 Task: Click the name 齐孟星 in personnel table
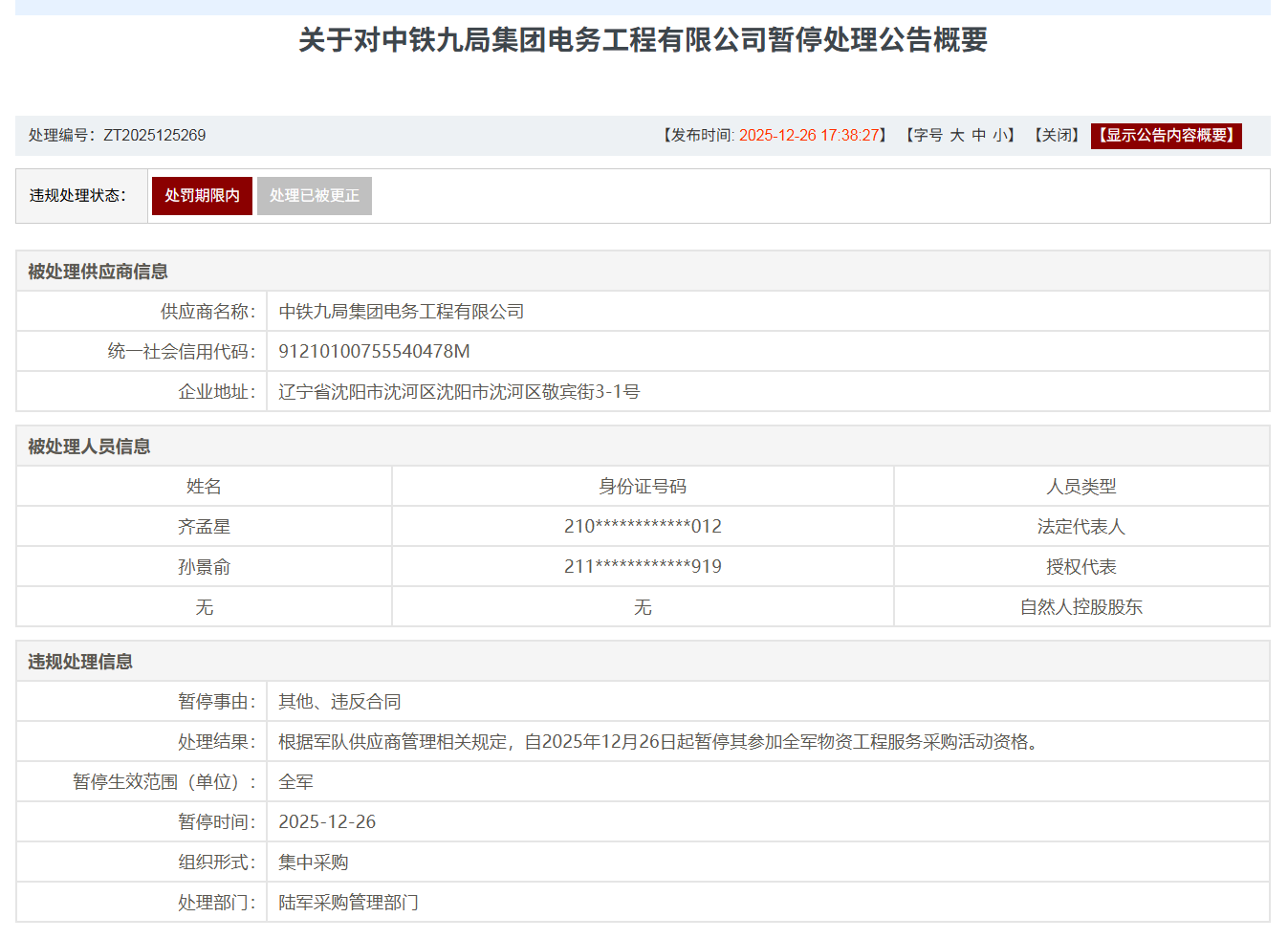204,525
